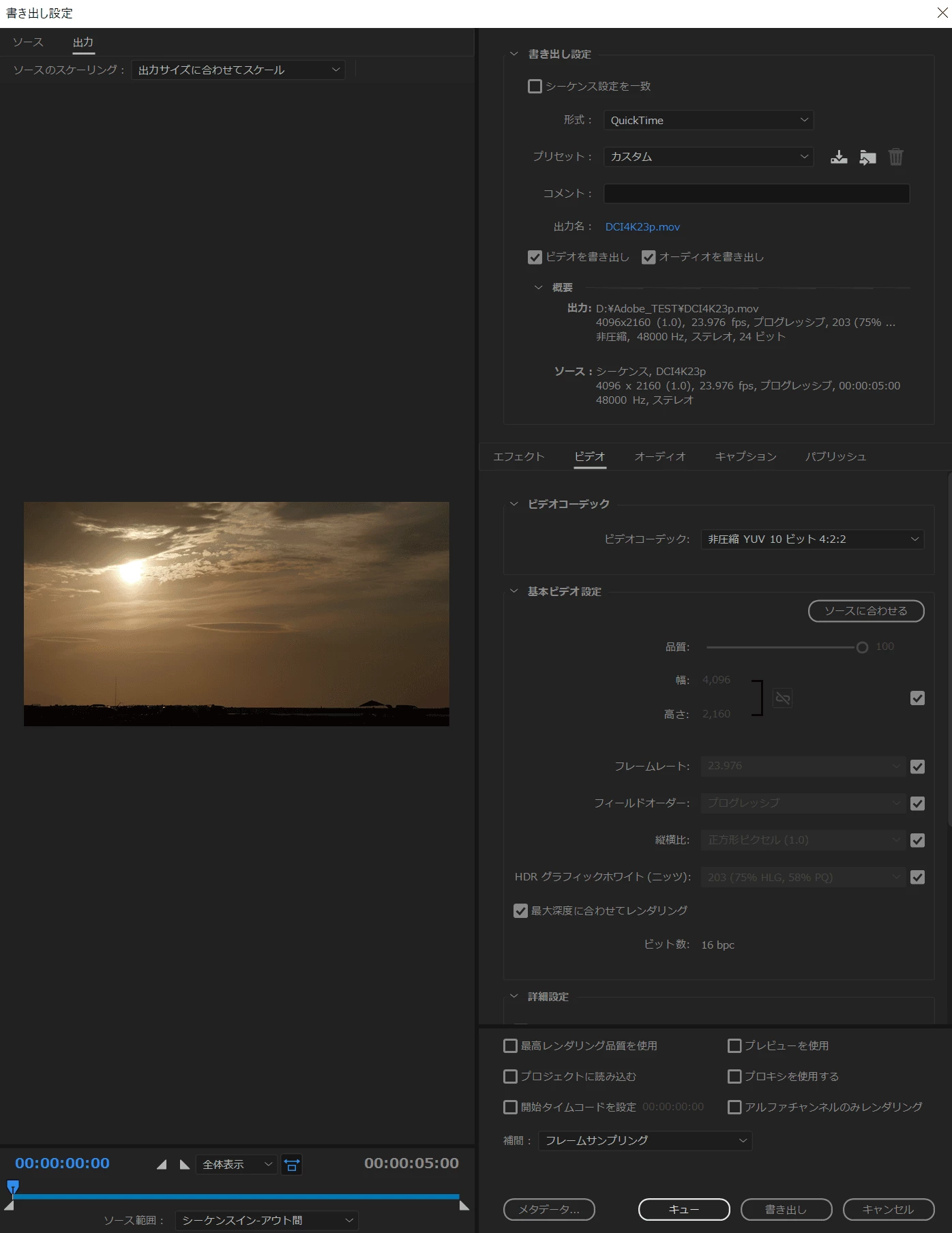Screen dimensions: 952x1233
Task: Switch to the キャプション tab
Action: pos(745,457)
